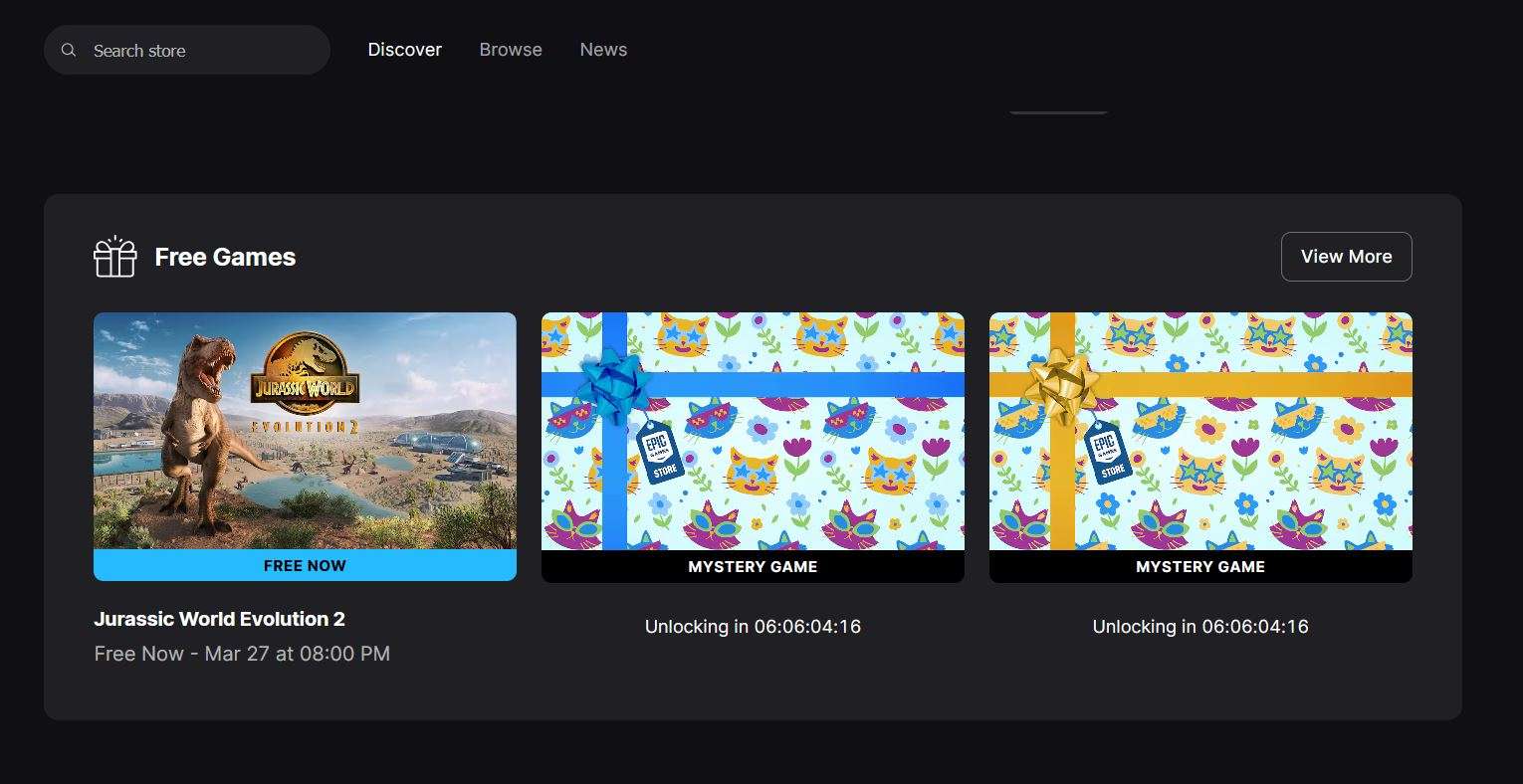Image resolution: width=1523 pixels, height=784 pixels.
Task: Click the Free Games heading
Action: click(x=225, y=257)
